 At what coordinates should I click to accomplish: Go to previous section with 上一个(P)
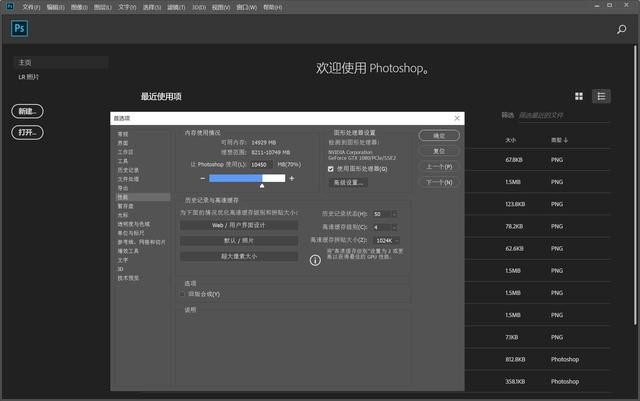coord(439,167)
